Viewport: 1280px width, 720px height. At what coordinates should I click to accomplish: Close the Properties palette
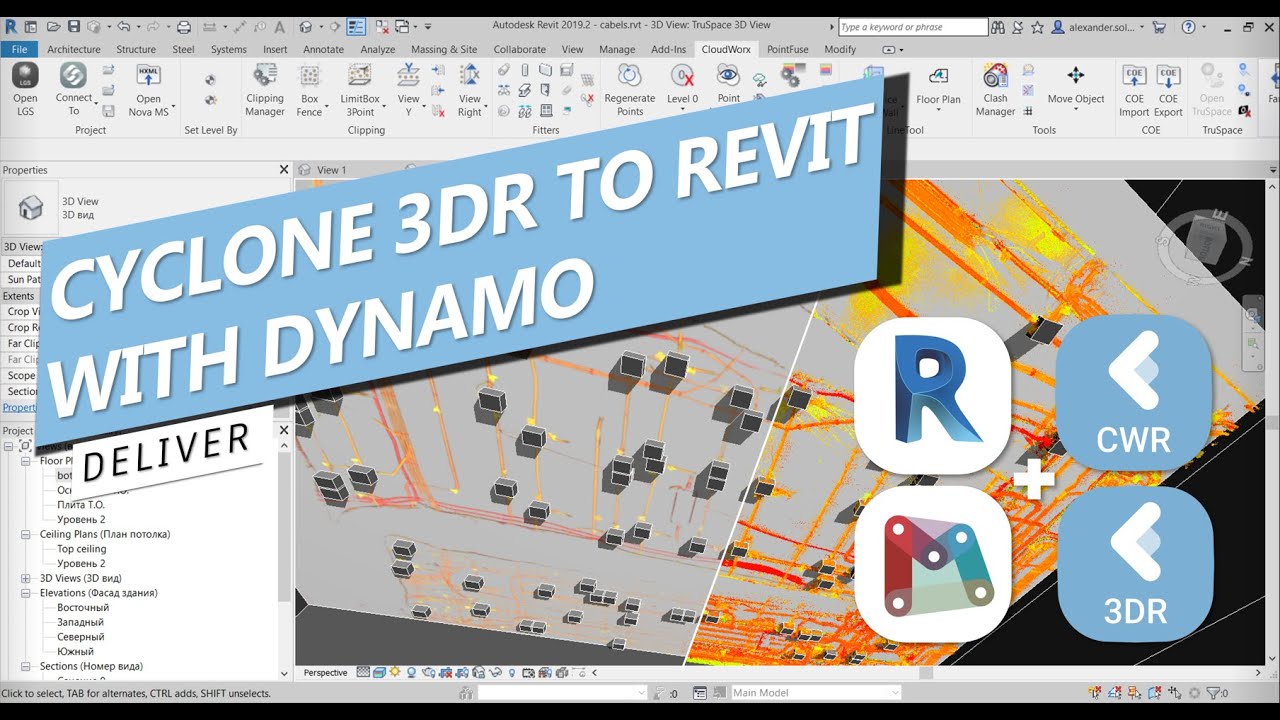(284, 170)
